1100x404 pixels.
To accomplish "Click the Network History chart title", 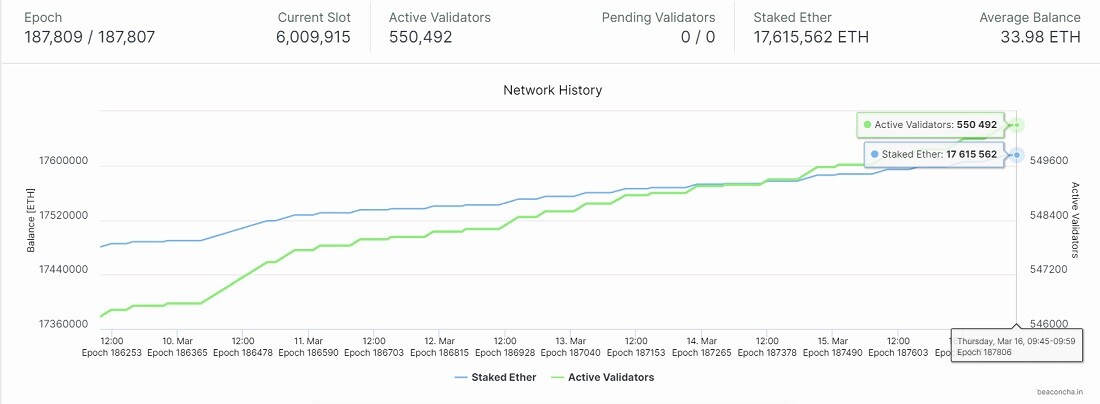I will [x=553, y=90].
